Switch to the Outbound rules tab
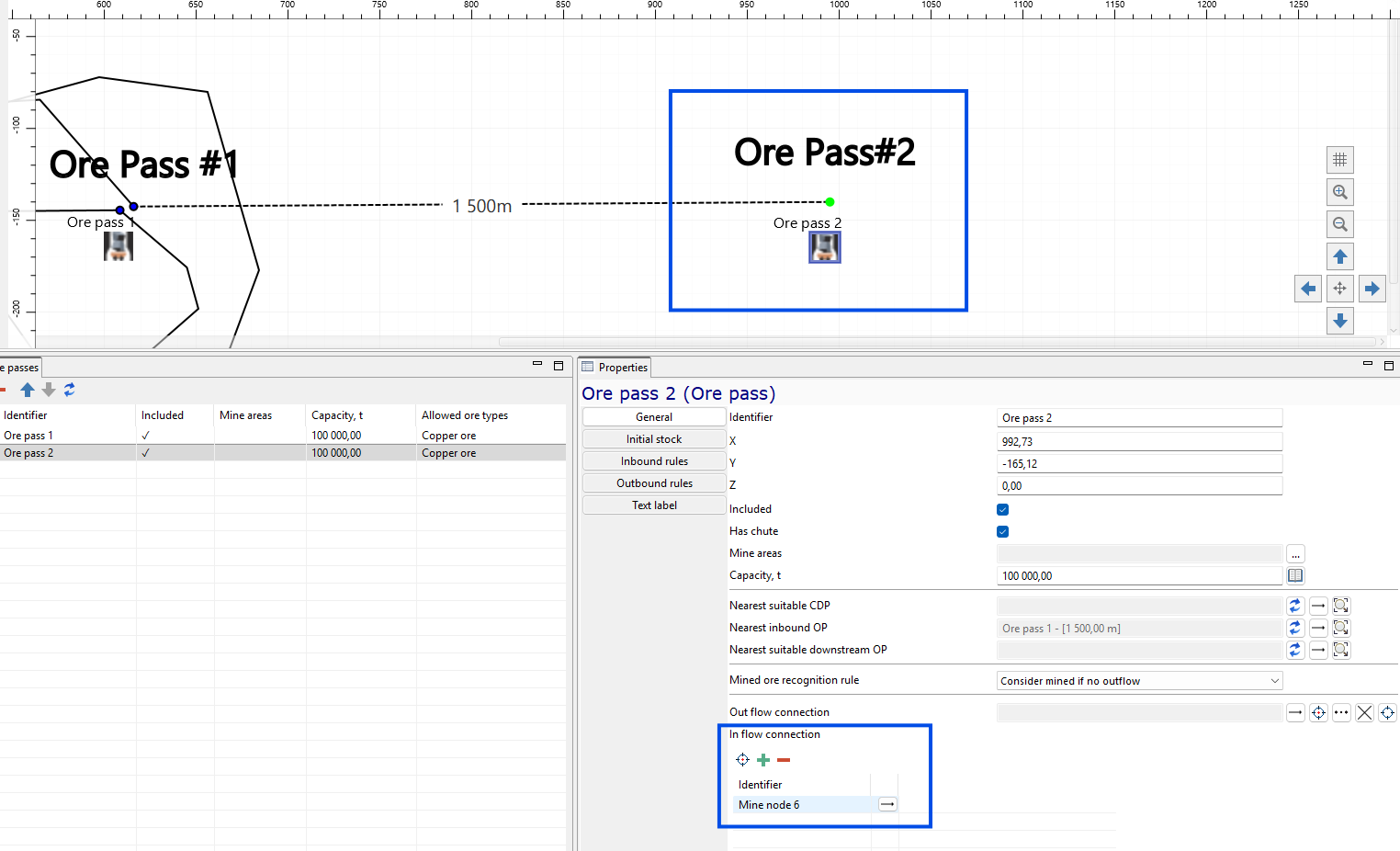The height and width of the screenshot is (851, 1400). tap(654, 483)
